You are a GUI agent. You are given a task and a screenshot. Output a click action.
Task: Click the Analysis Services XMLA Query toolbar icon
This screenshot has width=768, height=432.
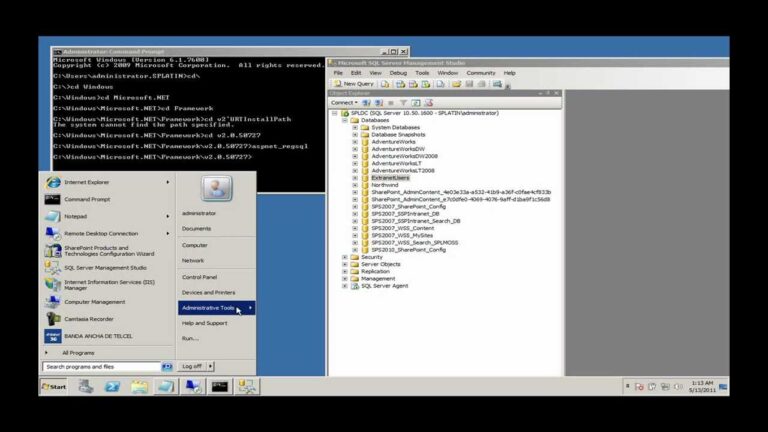(x=426, y=84)
